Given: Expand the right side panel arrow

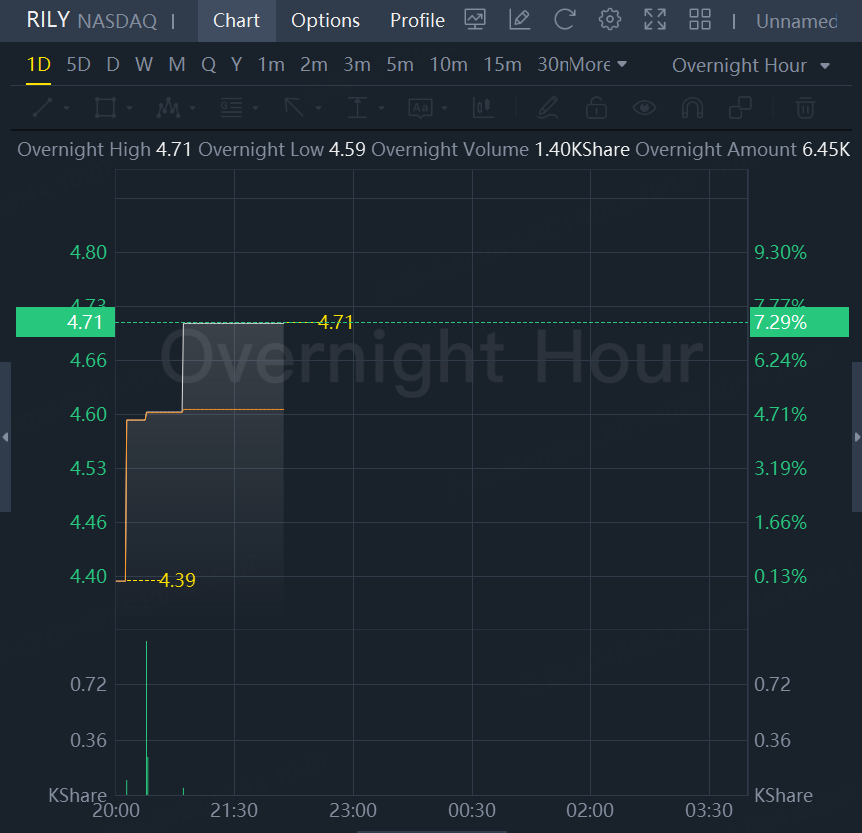Looking at the screenshot, I should 857,437.
